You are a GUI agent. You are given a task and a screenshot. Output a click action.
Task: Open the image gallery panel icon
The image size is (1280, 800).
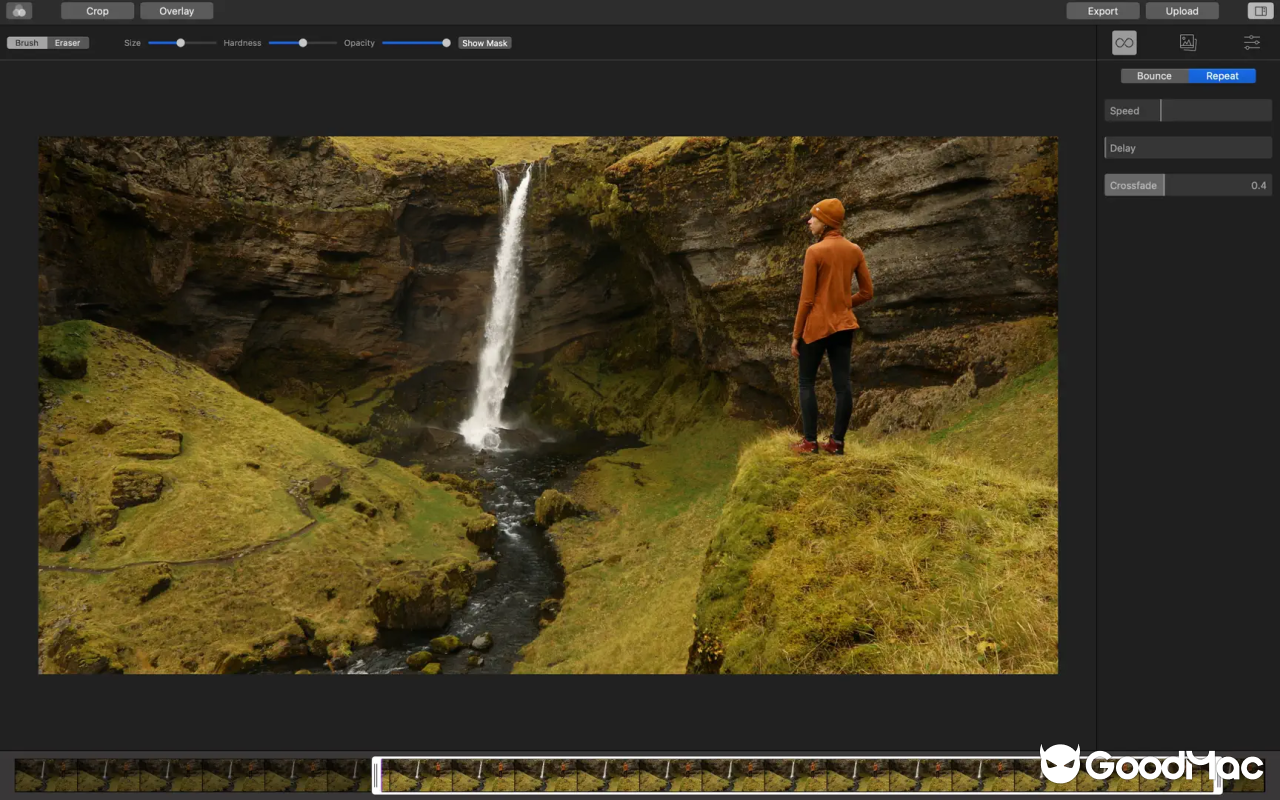(1187, 42)
